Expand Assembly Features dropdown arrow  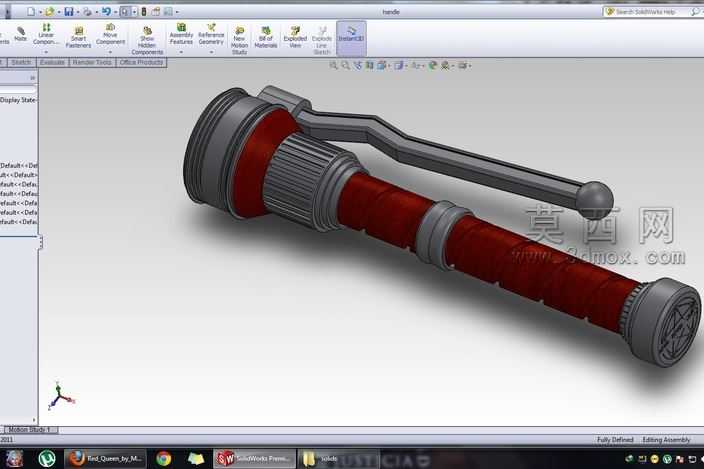[181, 52]
